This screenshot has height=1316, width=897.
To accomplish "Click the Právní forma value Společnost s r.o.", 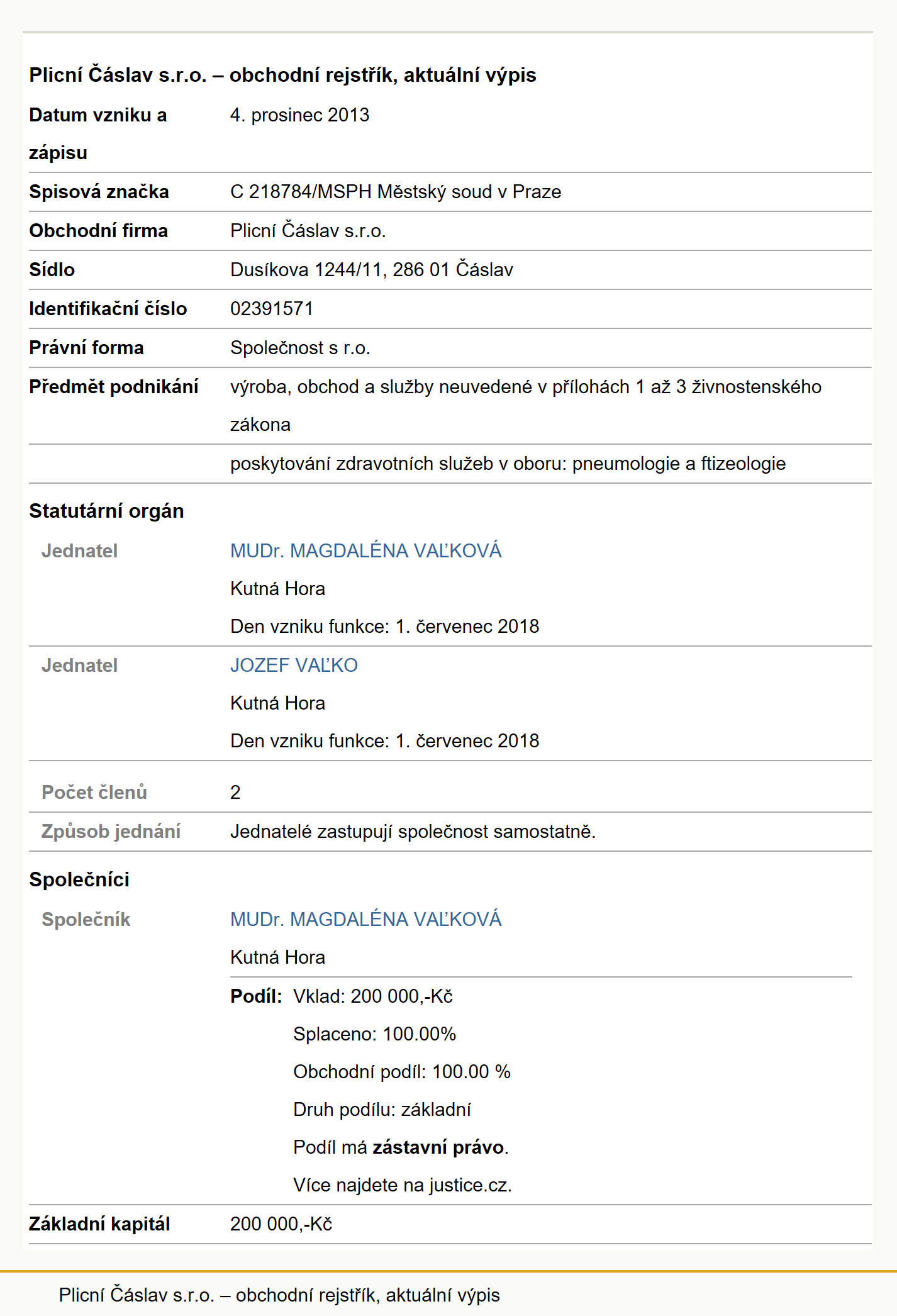I will (x=300, y=348).
